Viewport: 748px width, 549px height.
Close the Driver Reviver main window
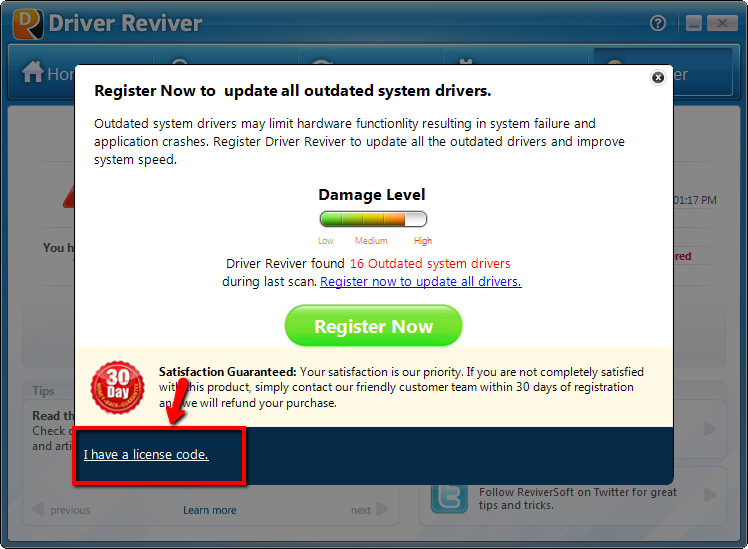[722, 23]
